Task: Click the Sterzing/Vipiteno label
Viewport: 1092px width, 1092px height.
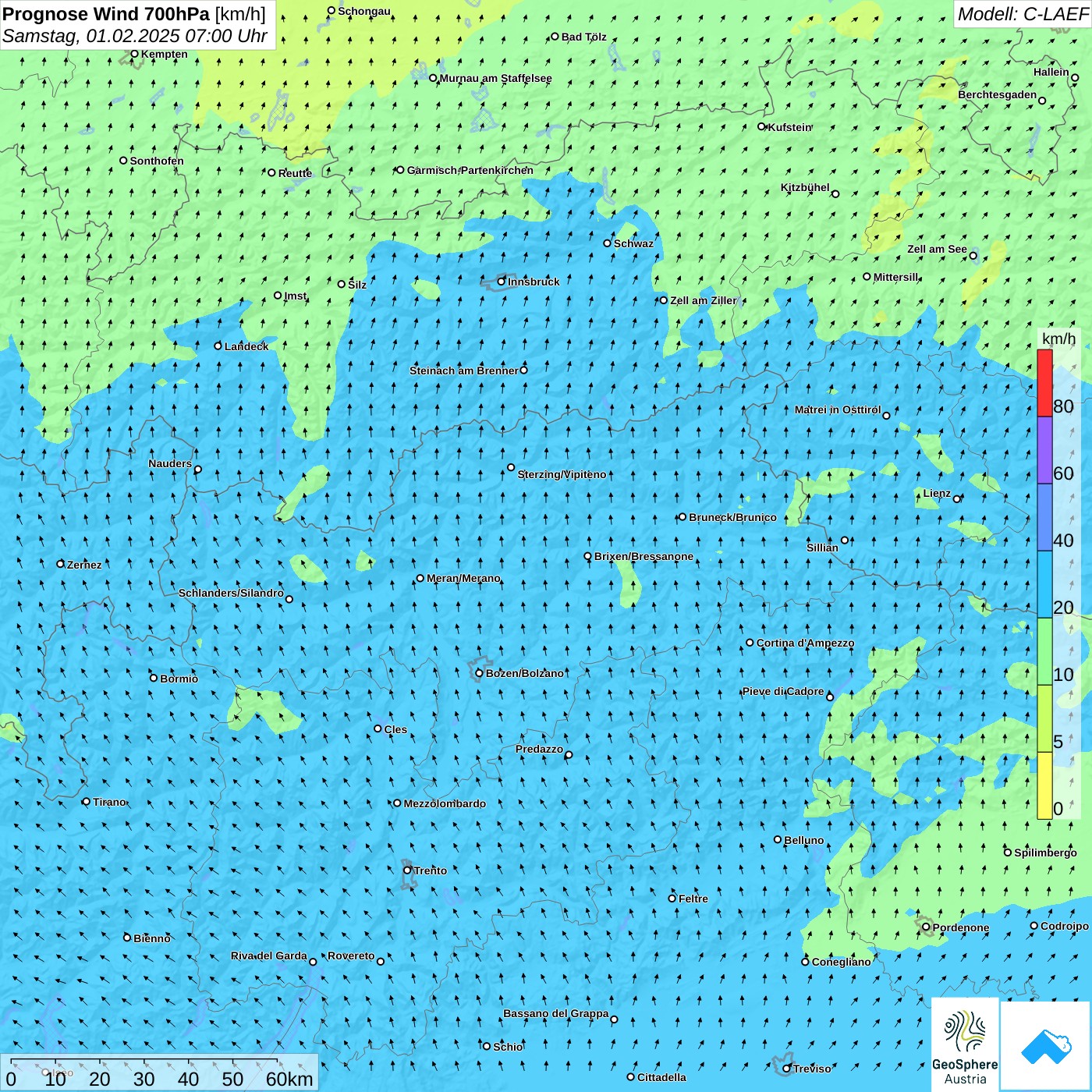Action: point(562,474)
